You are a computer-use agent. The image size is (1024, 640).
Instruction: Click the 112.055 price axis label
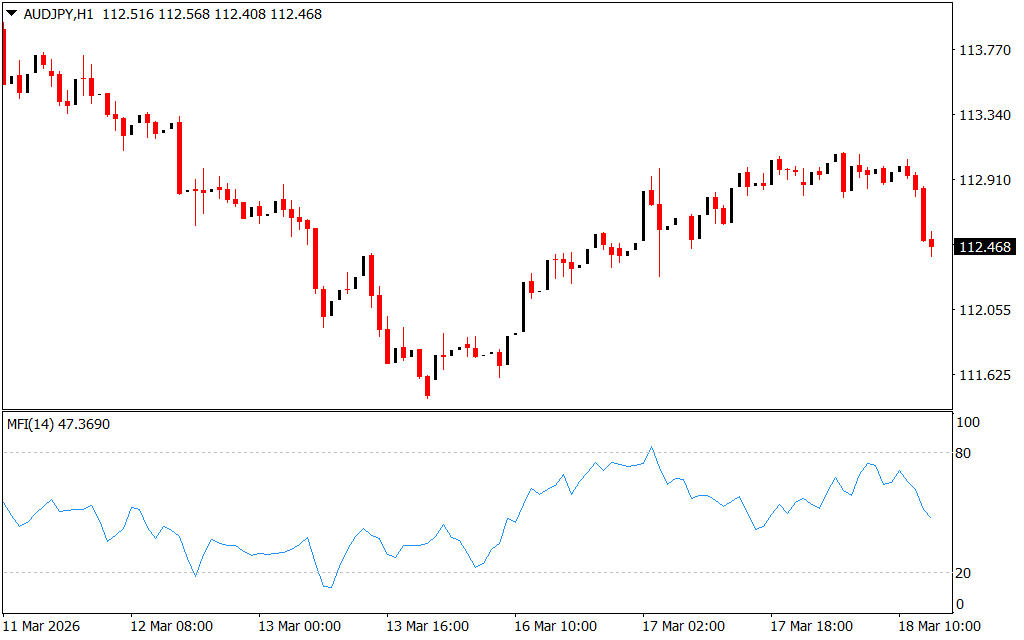click(984, 310)
